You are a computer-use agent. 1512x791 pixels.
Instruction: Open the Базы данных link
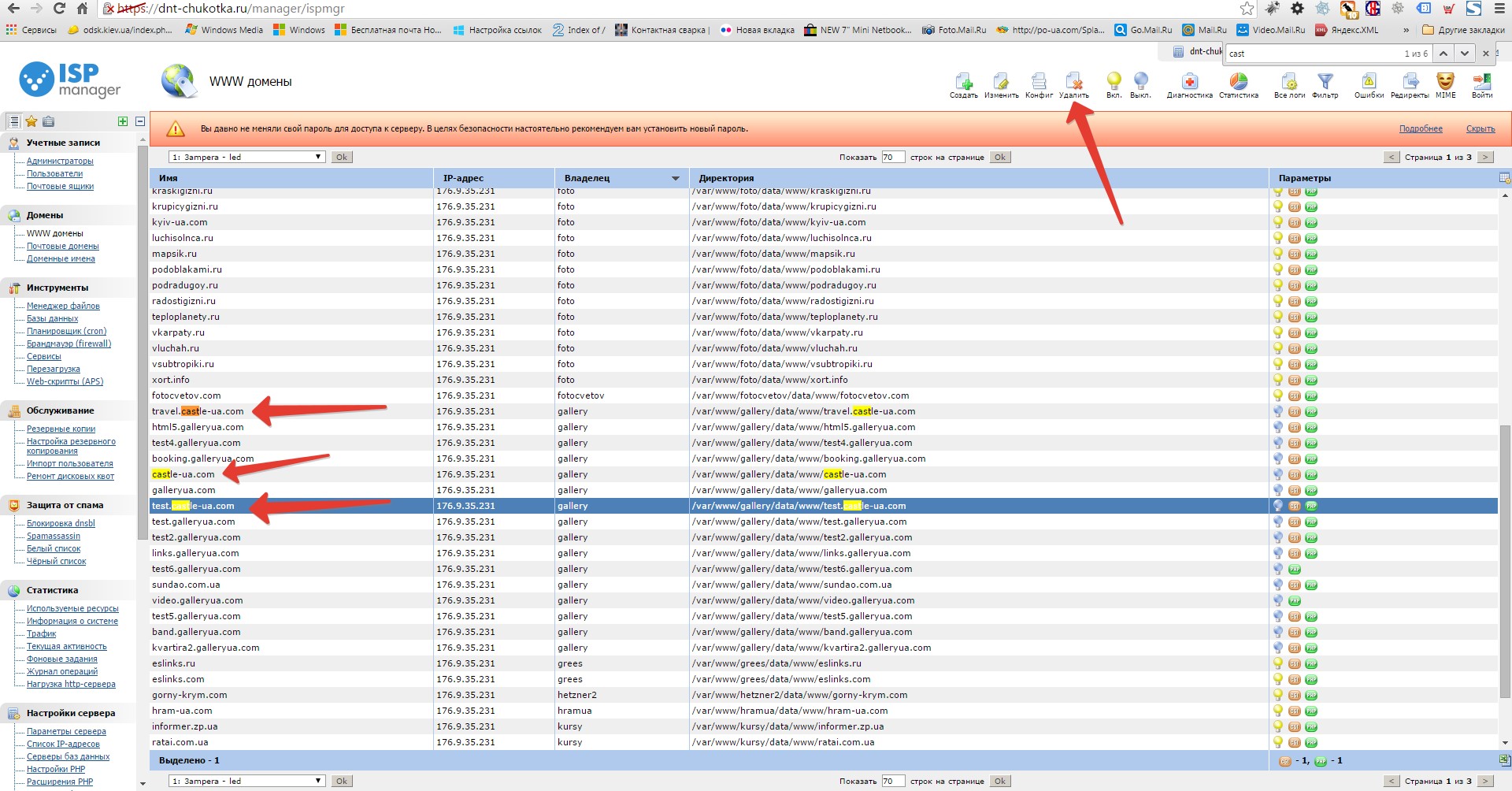click(x=53, y=318)
